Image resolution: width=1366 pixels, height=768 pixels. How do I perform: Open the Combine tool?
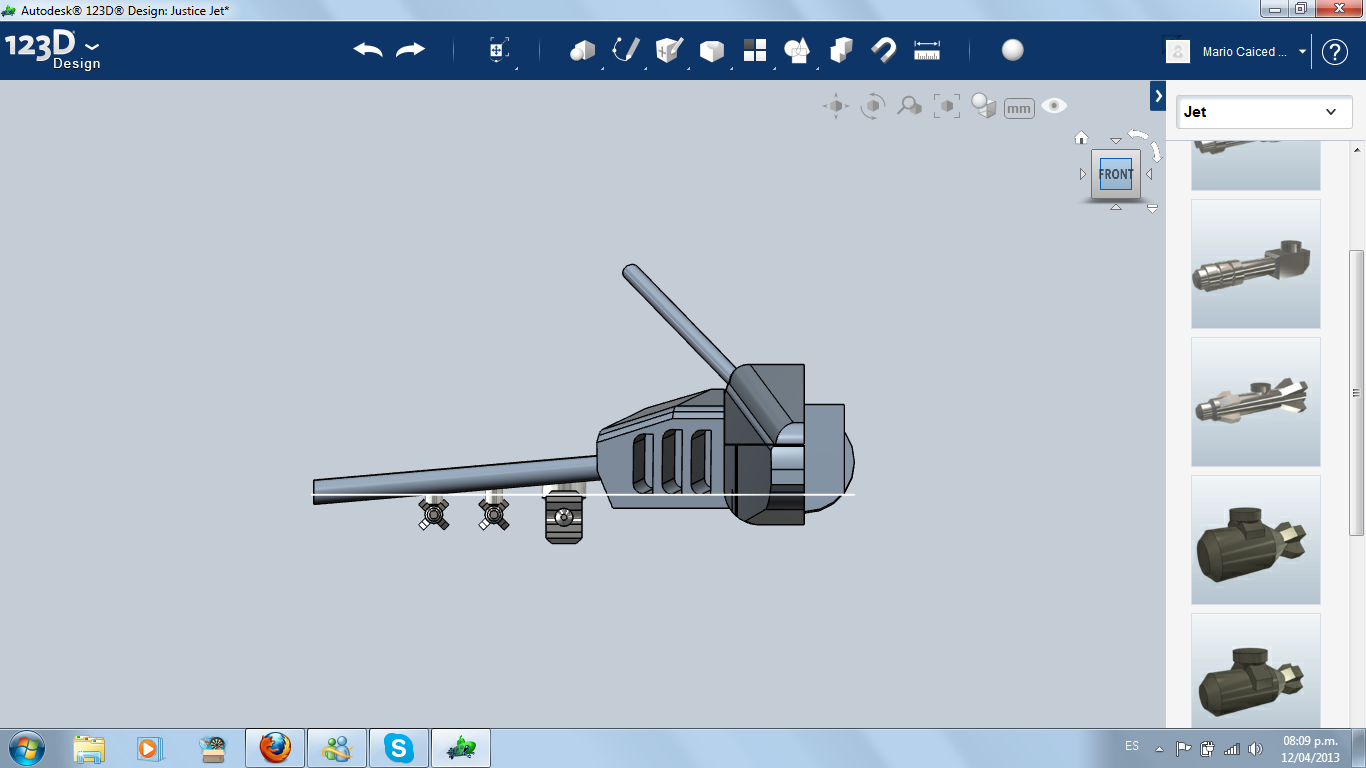[x=841, y=50]
